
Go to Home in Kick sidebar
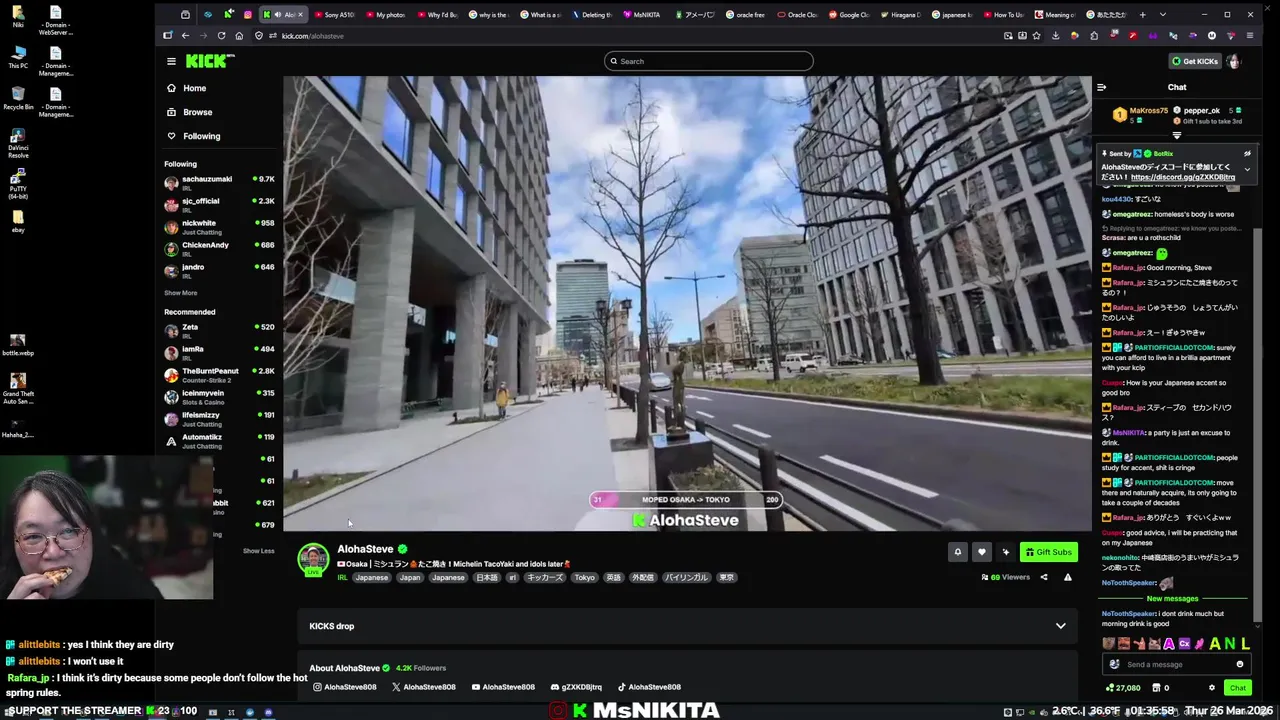pyautogui.click(x=187, y=88)
